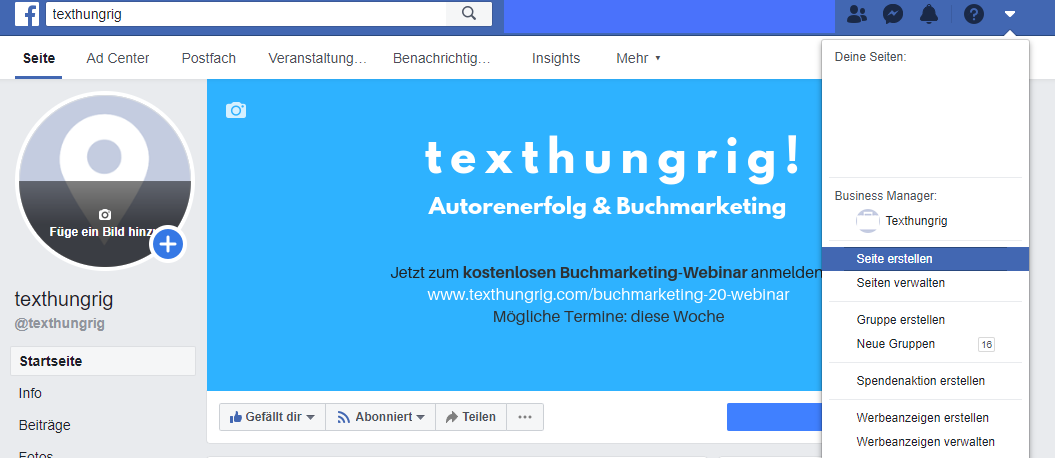Click the @texthungrig username text
The width and height of the screenshot is (1055, 458).
[x=60, y=324]
